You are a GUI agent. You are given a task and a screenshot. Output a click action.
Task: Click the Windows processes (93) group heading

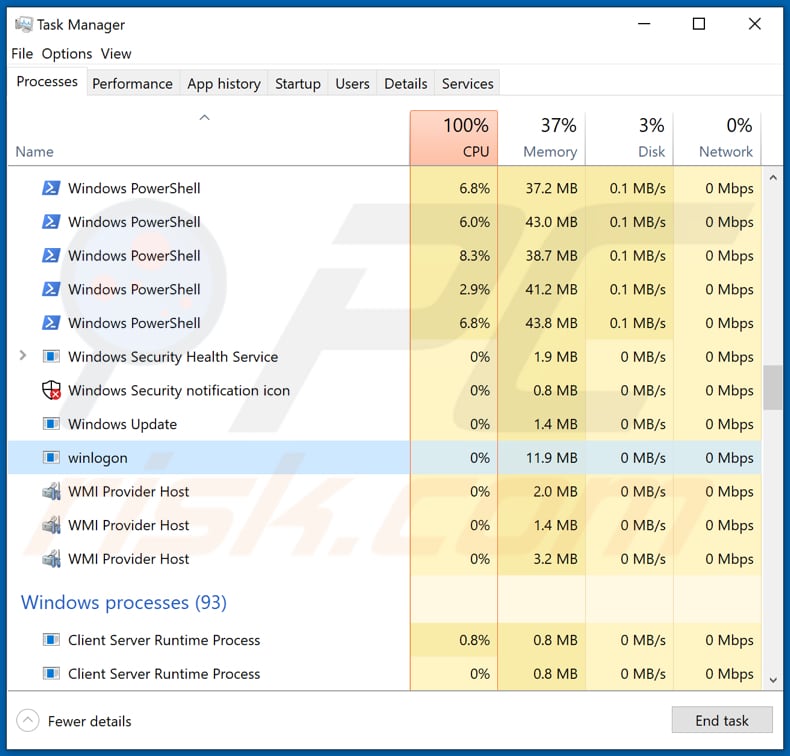click(123, 602)
